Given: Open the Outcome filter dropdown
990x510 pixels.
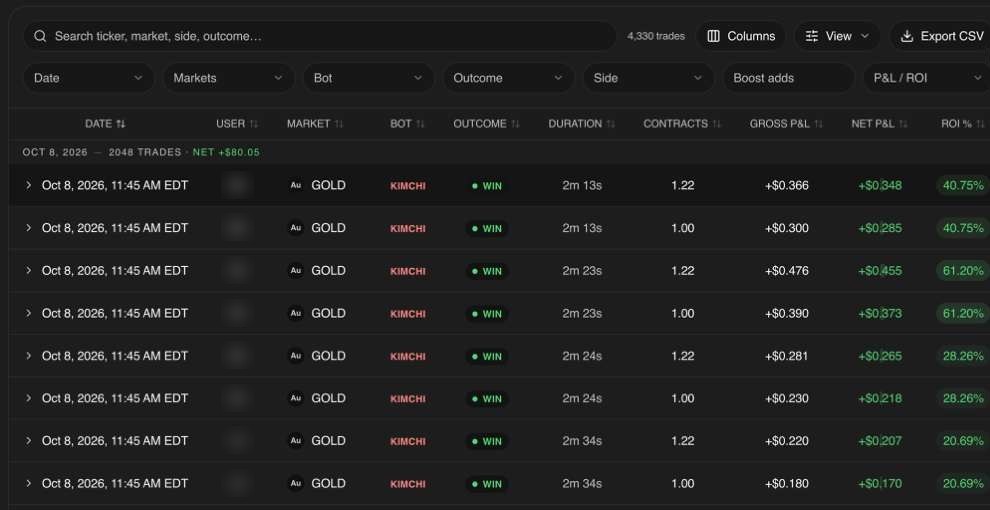Looking at the screenshot, I should pos(508,78).
